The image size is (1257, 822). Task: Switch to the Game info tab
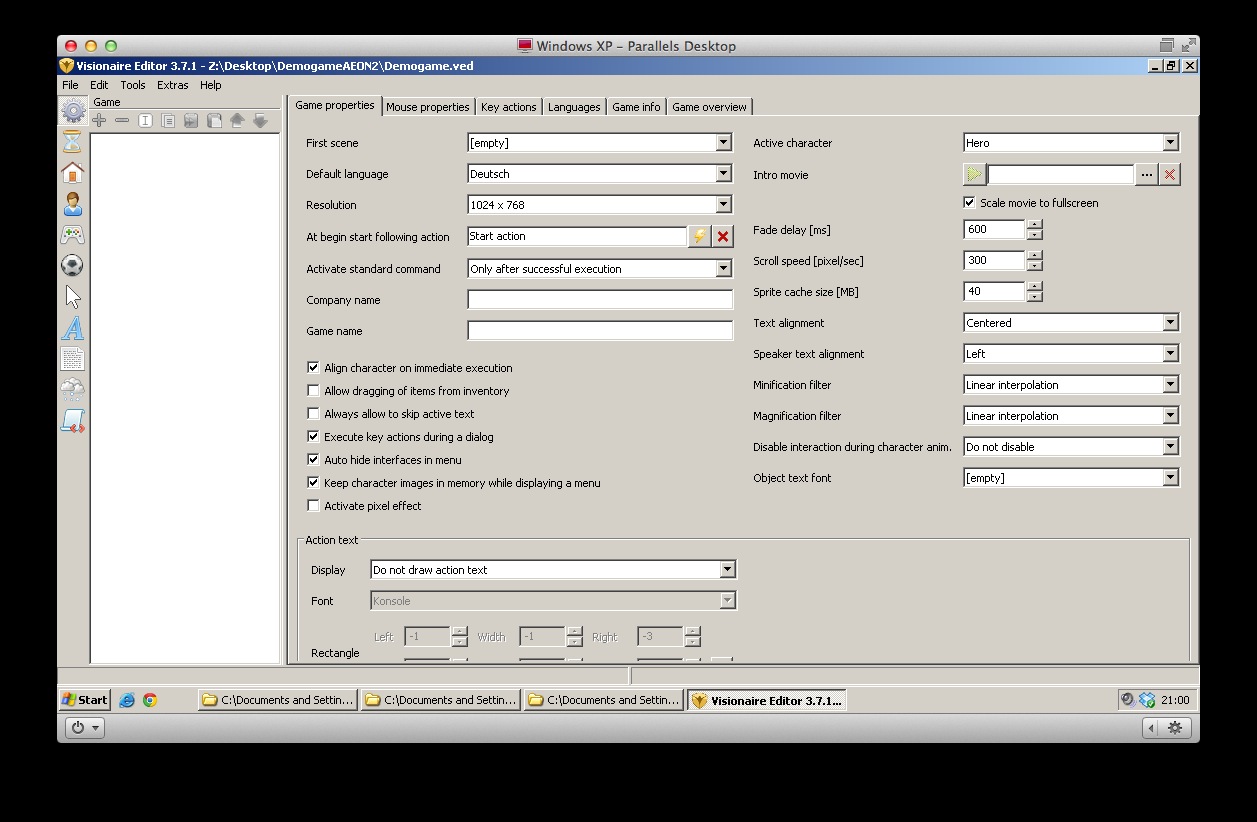click(x=636, y=107)
